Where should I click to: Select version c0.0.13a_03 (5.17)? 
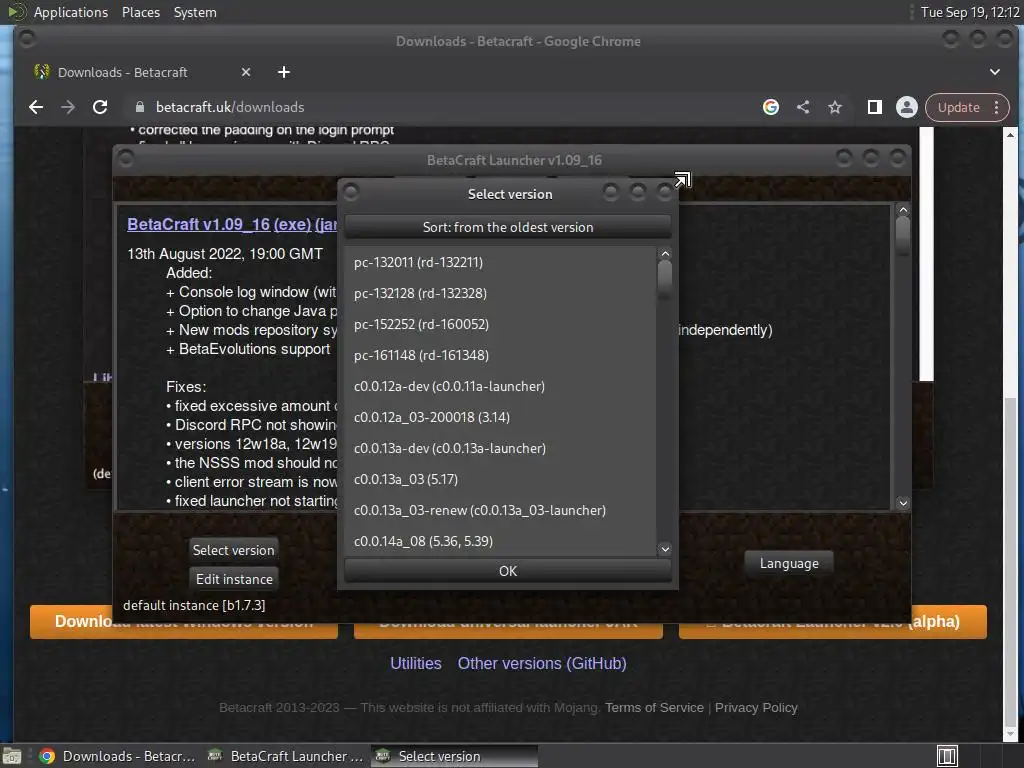pyautogui.click(x=500, y=479)
